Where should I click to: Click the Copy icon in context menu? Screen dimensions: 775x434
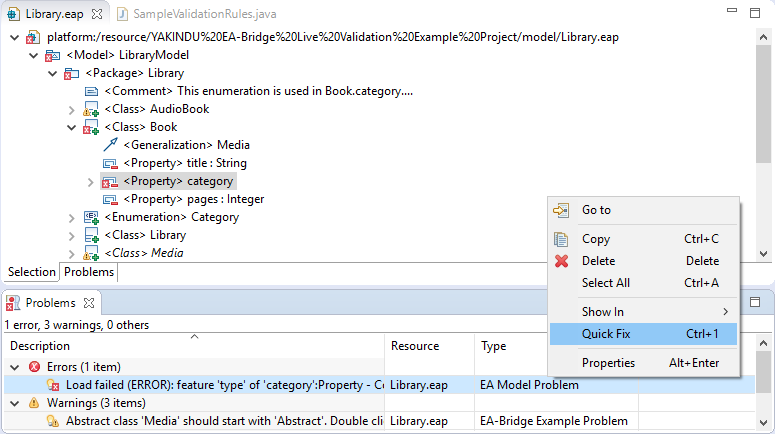[562, 239]
